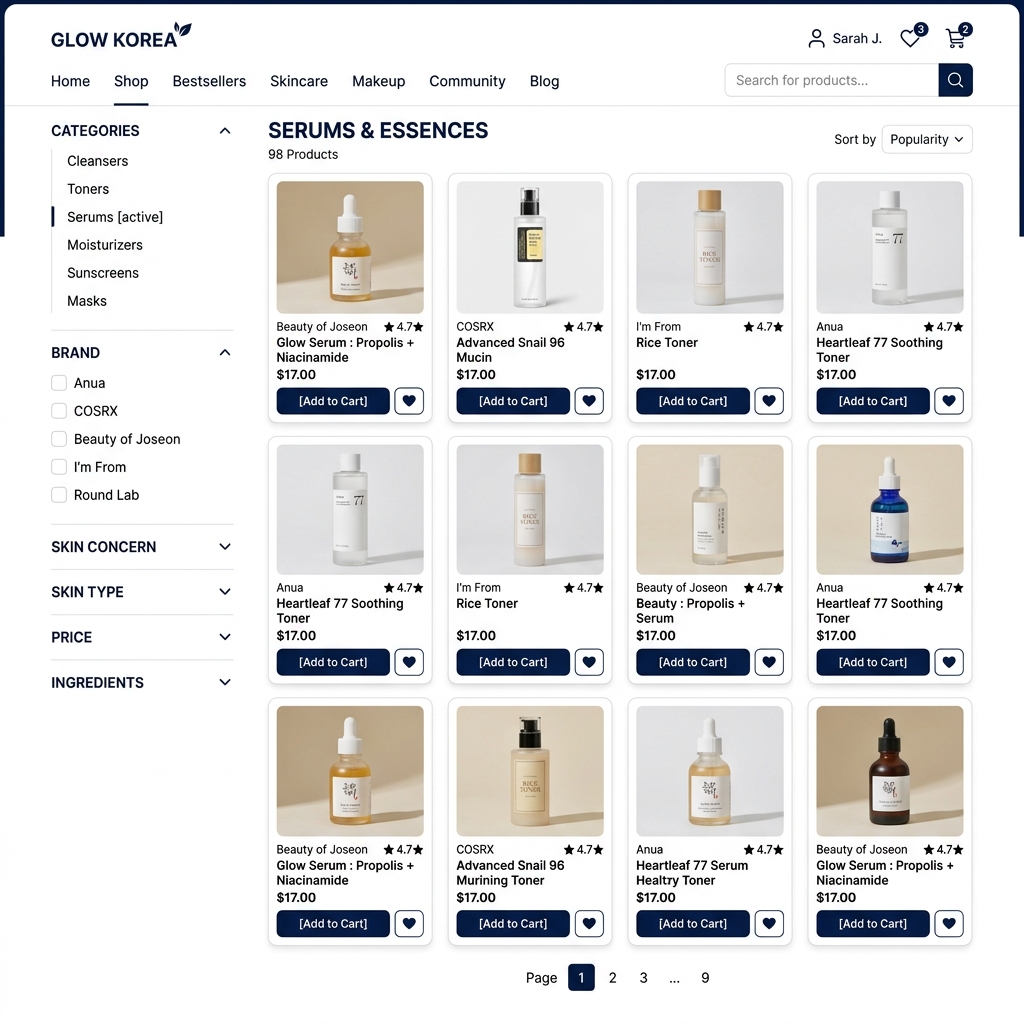Image resolution: width=1024 pixels, height=1024 pixels.
Task: Add COSRX Advanced Snail 96 Mucin to cart
Action: 513,401
